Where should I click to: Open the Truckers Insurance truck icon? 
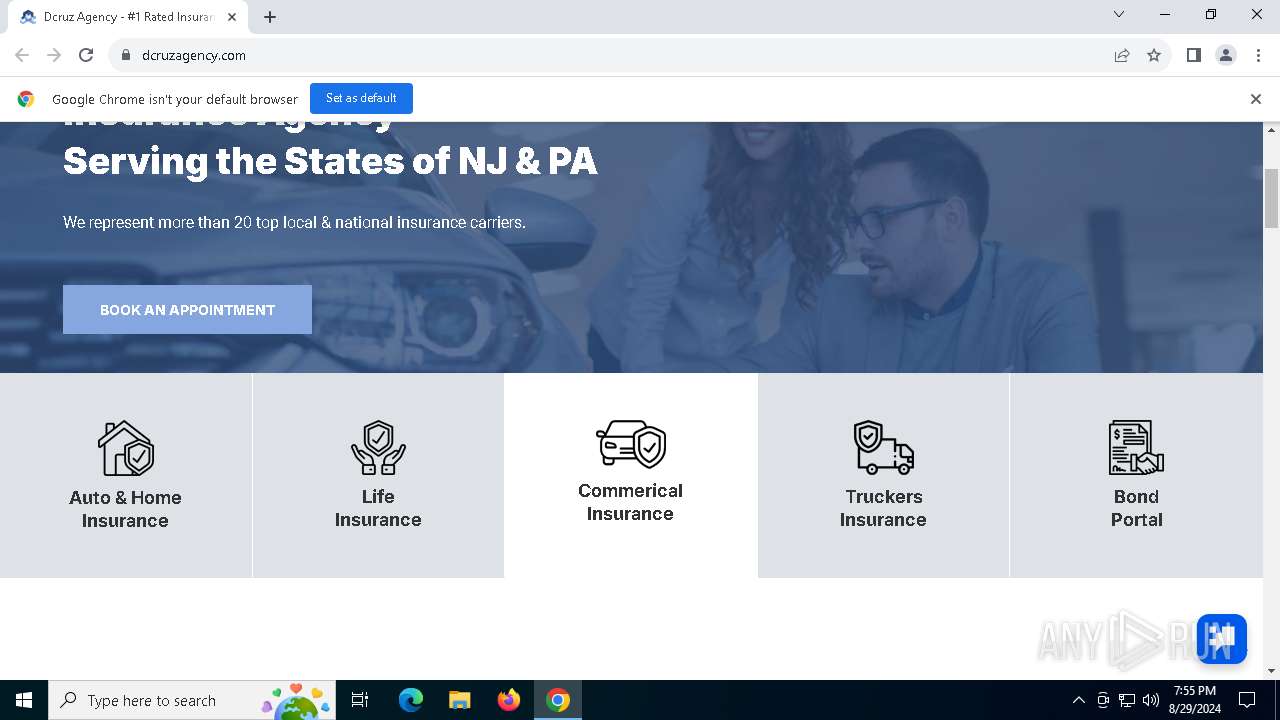tap(884, 447)
